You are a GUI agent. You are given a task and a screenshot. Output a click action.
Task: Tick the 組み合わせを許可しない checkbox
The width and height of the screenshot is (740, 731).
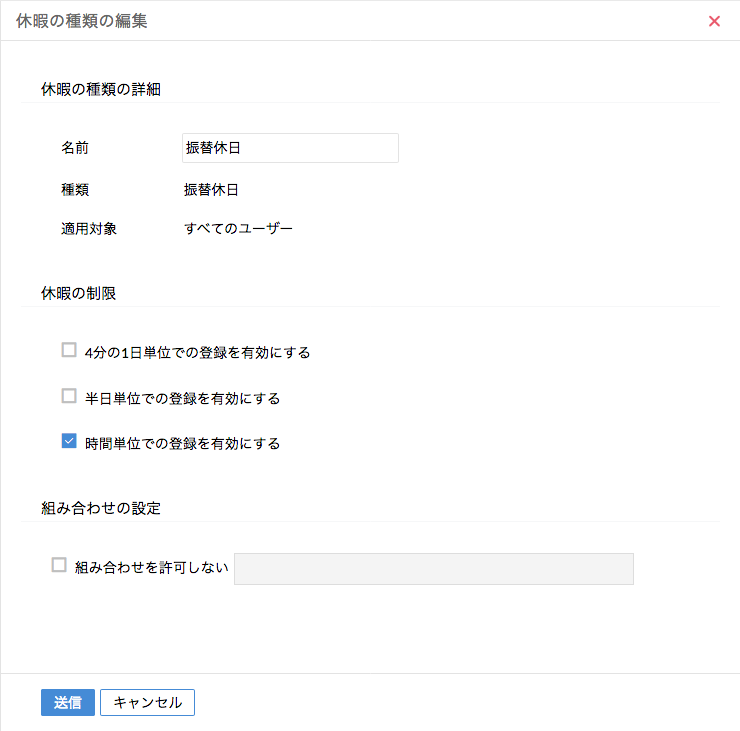point(59,565)
